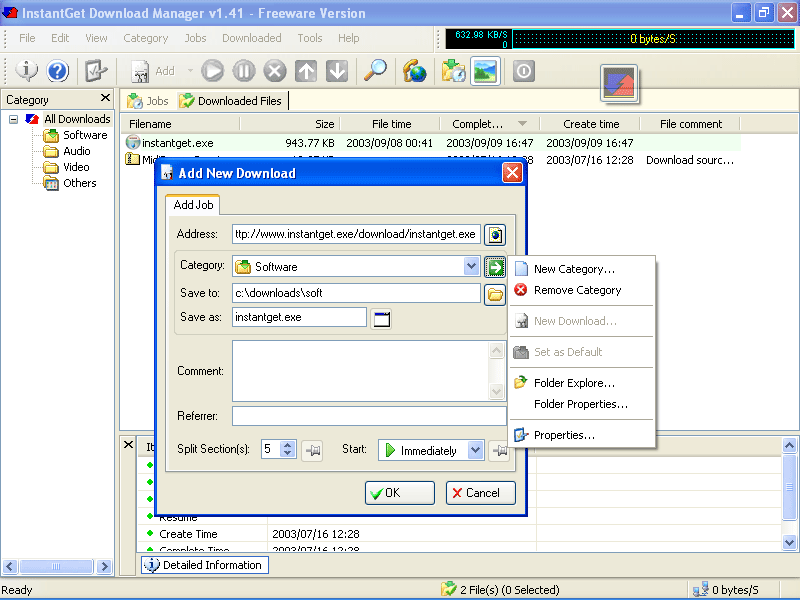Click the Move Down arrow toolbar icon

point(337,70)
